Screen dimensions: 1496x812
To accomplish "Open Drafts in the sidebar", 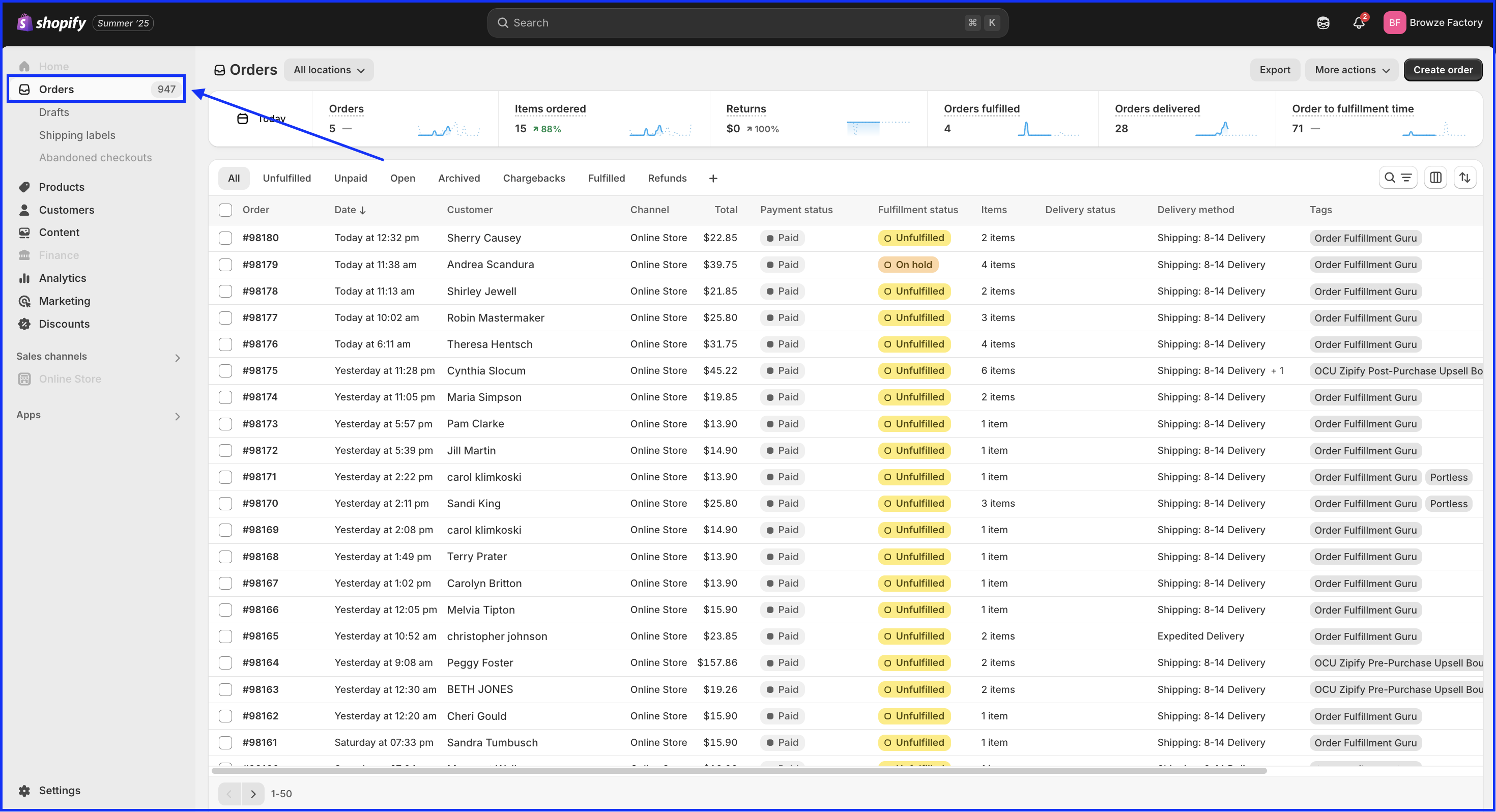I will (54, 112).
